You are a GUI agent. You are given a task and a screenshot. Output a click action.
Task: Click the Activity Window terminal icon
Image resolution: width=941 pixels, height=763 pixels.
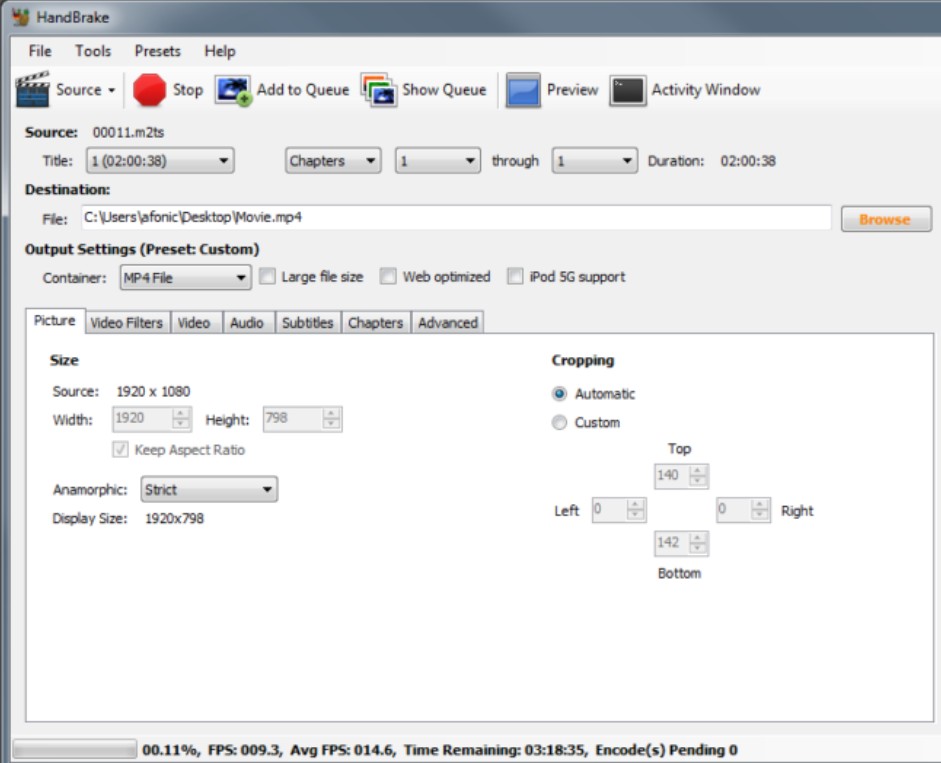pyautogui.click(x=628, y=91)
